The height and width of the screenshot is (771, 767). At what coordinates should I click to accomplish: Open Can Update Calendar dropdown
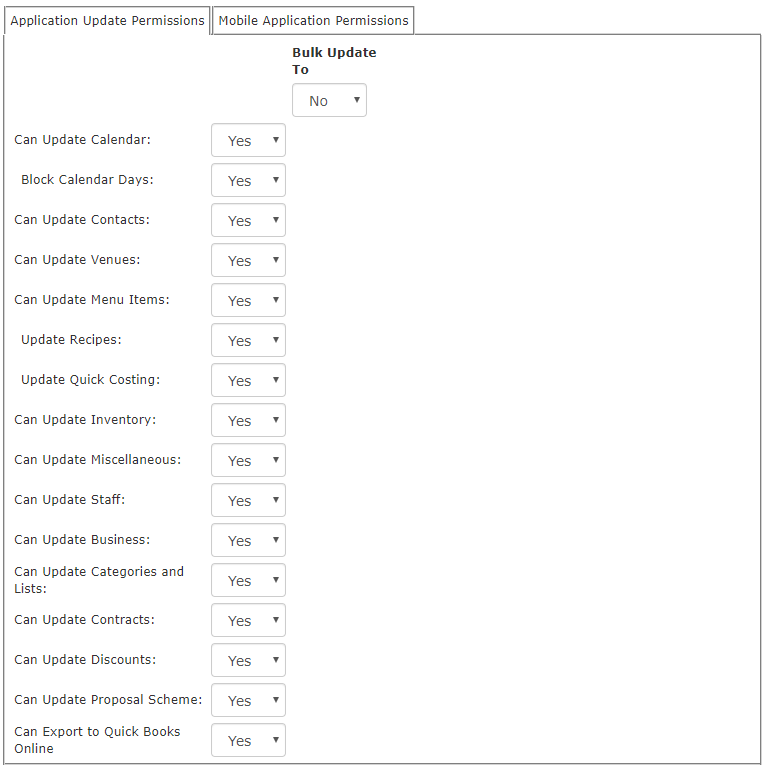pos(248,140)
